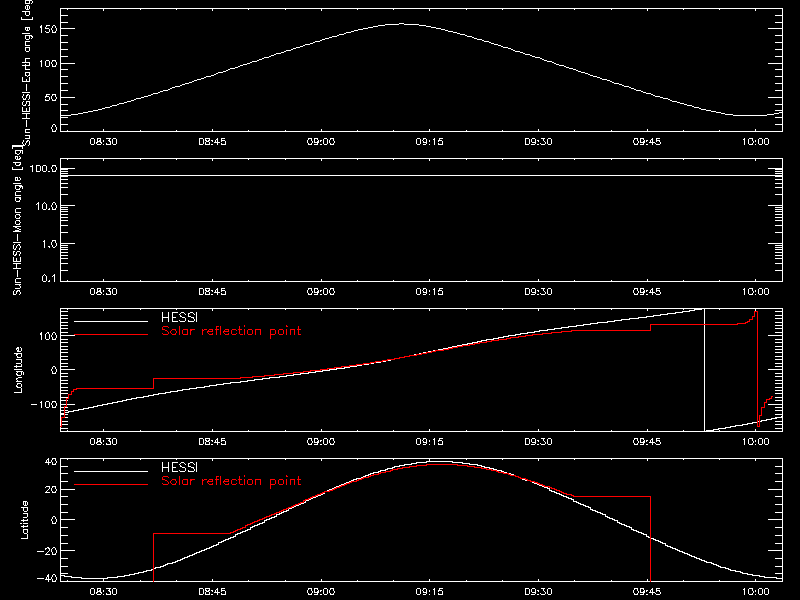
Task: Click 10:00 under the Moon angle plot
Action: tap(756, 291)
